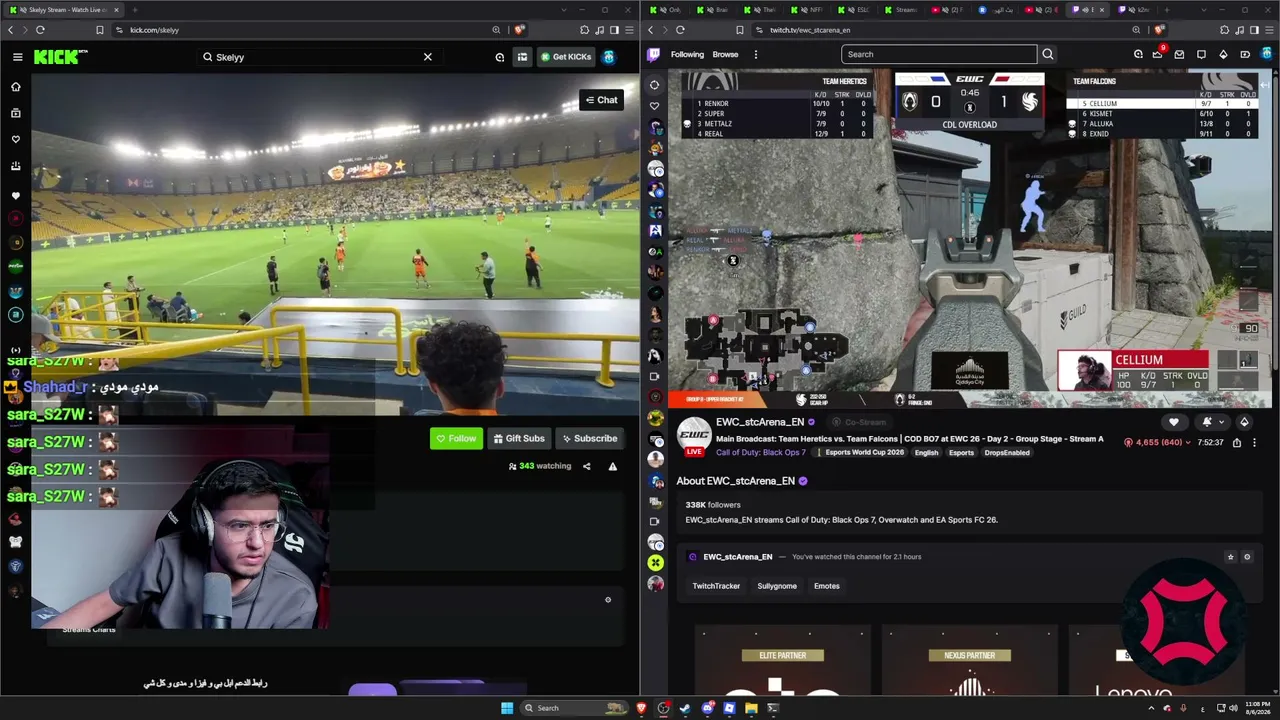1280x720 pixels.
Task: Open a new tab in the Kick window
Action: [x=135, y=10]
